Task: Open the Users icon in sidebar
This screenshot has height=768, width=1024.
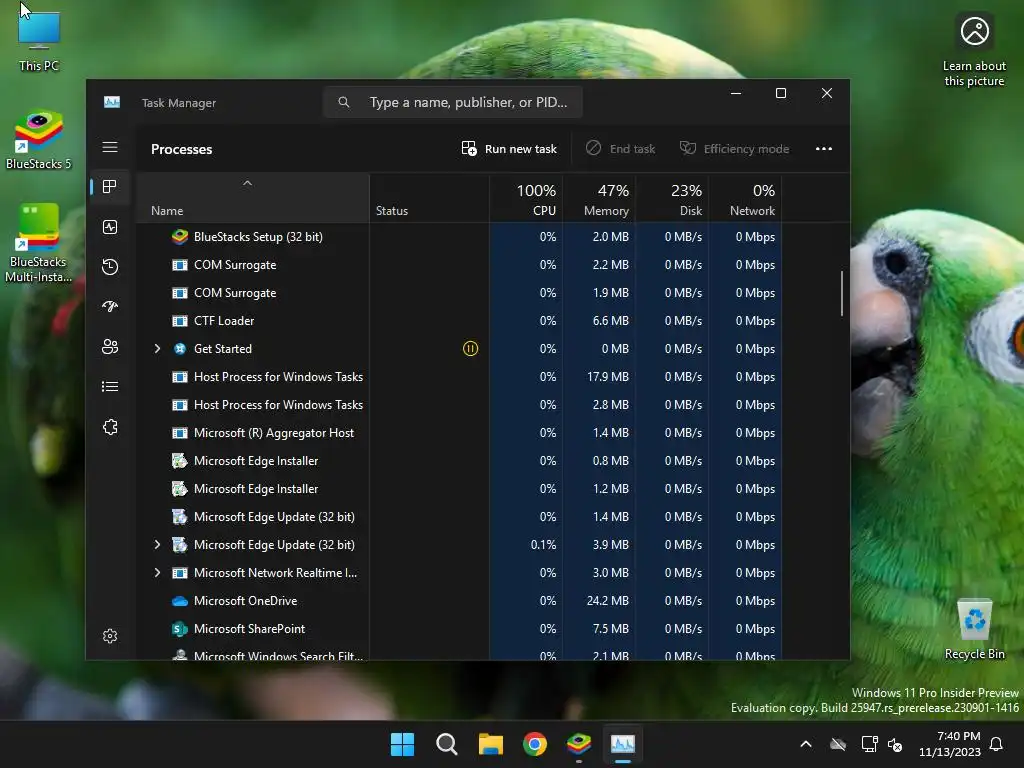Action: coord(110,347)
